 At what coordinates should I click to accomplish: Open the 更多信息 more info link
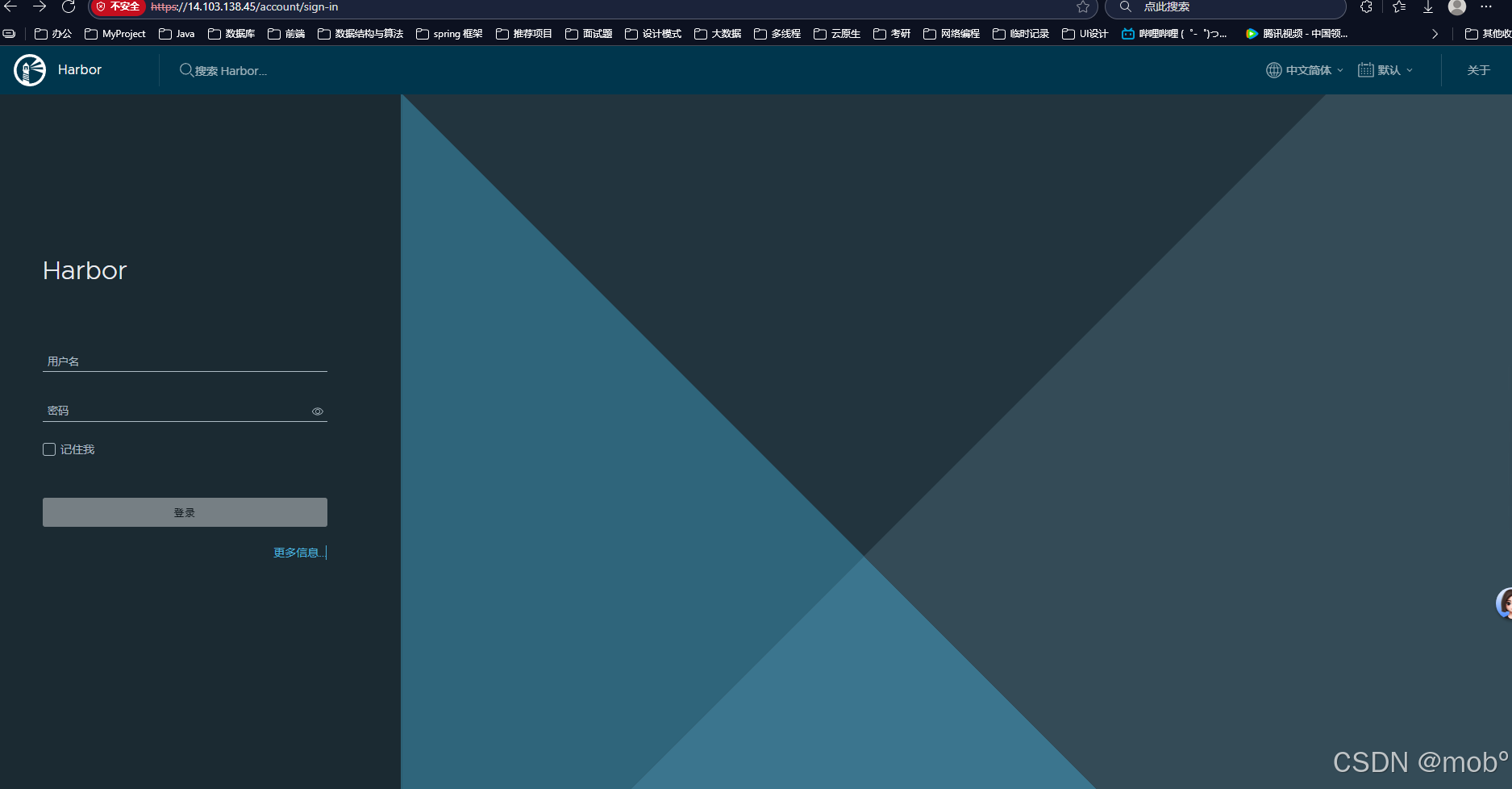tap(298, 553)
